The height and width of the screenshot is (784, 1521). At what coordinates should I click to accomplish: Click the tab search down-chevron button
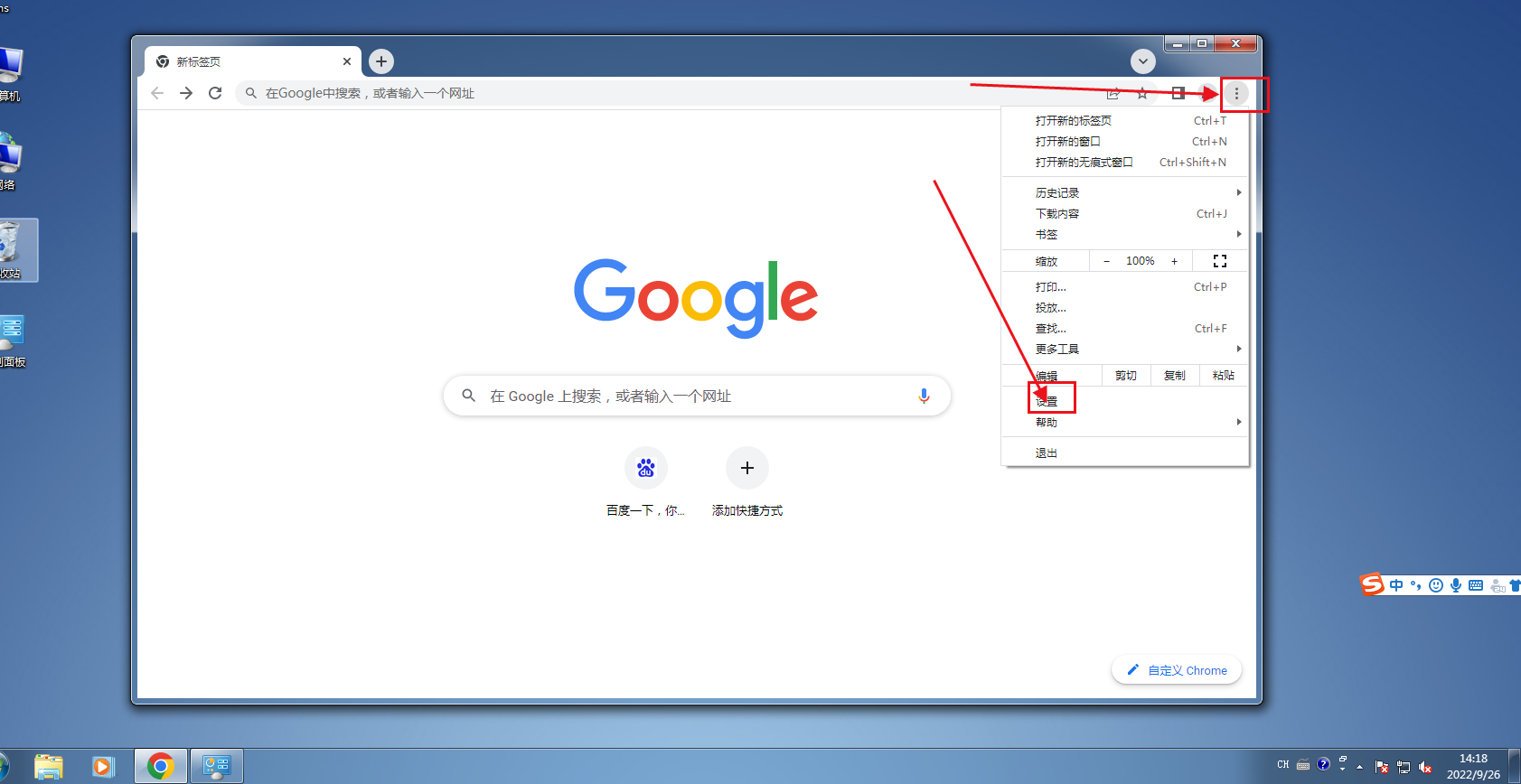coord(1143,61)
